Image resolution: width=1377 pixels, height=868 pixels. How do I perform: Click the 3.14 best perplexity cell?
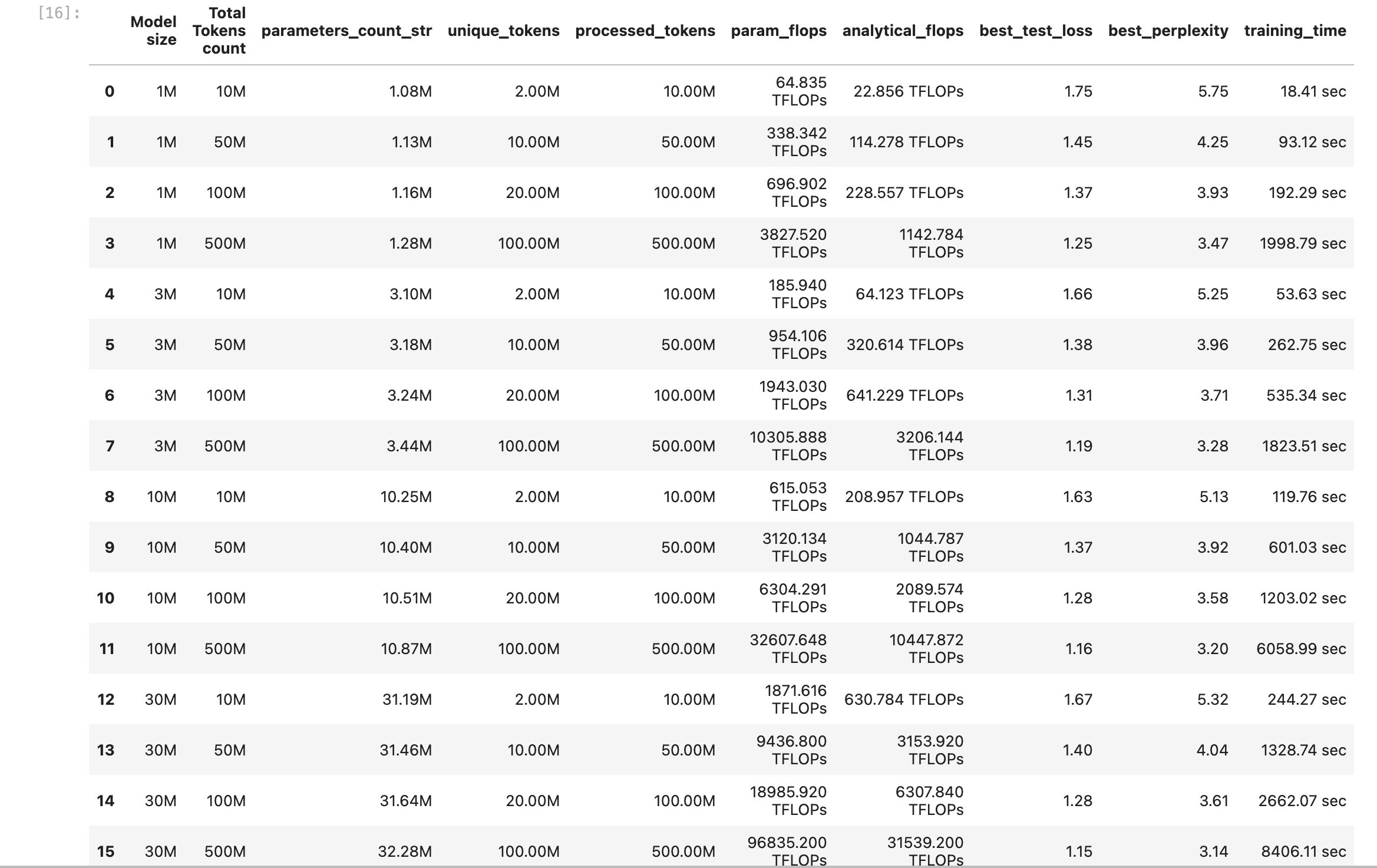(1213, 852)
